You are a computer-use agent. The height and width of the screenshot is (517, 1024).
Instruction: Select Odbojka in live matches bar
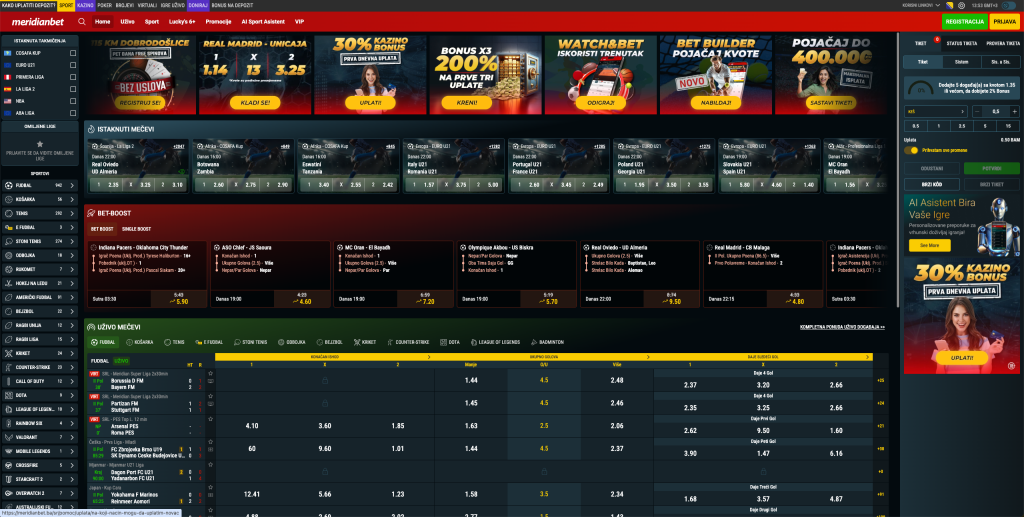291,342
